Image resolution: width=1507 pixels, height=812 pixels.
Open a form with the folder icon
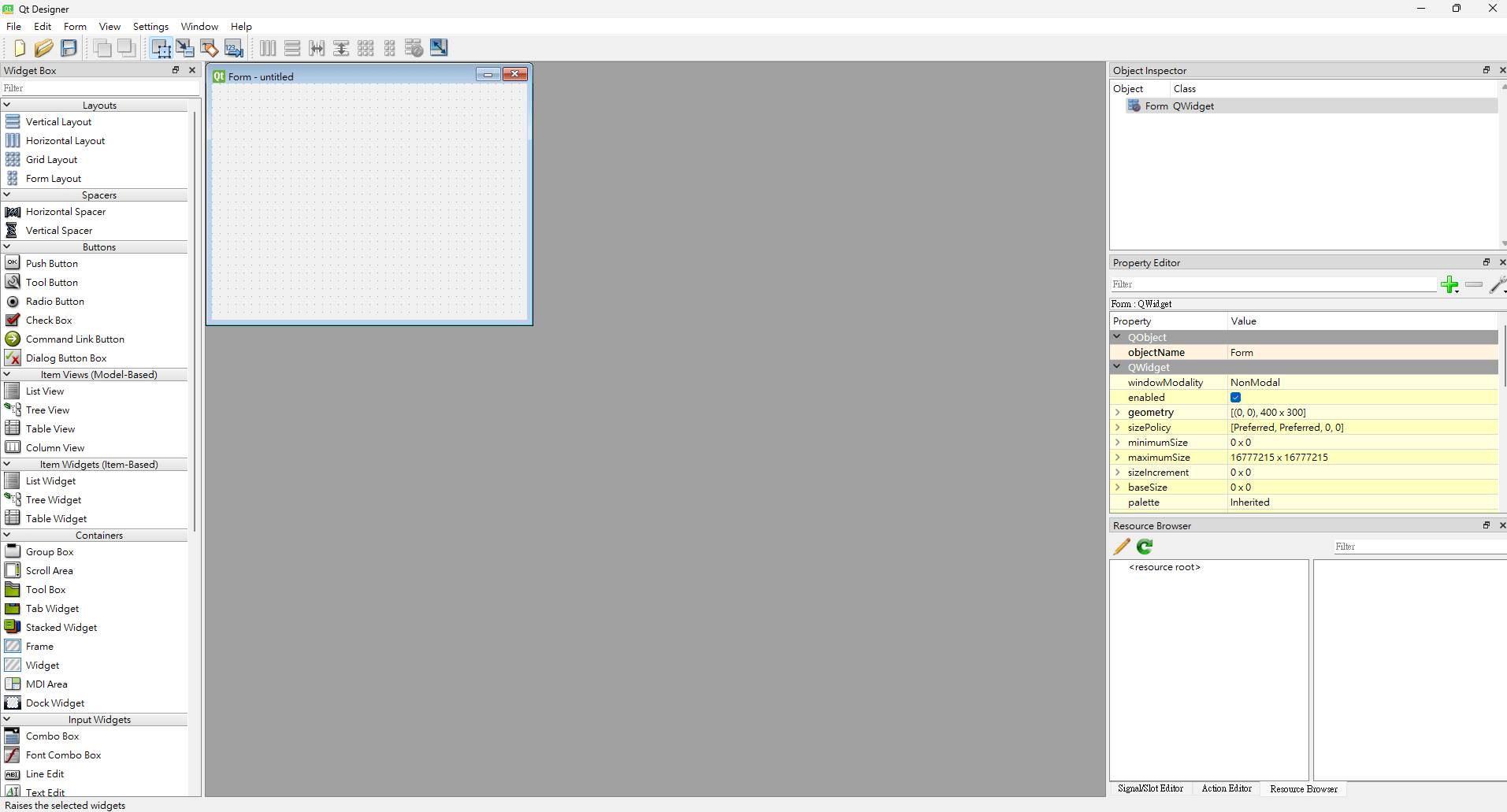tap(44, 48)
